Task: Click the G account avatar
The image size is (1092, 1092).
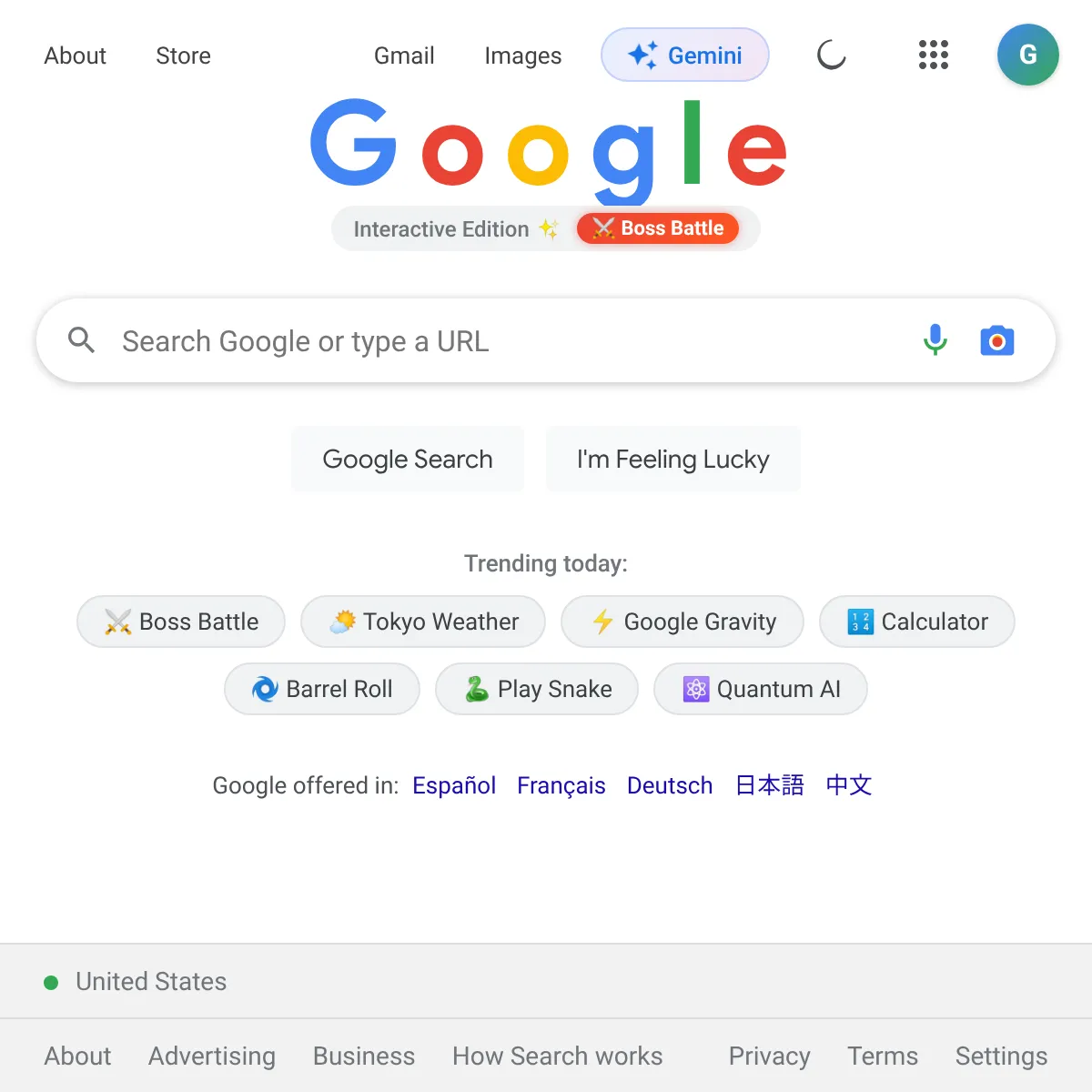Action: click(x=1028, y=55)
